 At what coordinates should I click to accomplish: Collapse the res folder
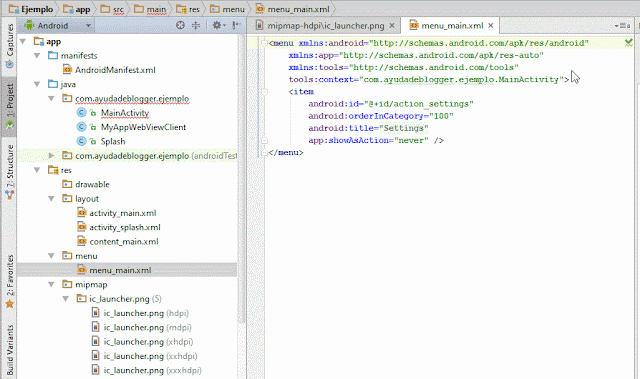[x=37, y=170]
